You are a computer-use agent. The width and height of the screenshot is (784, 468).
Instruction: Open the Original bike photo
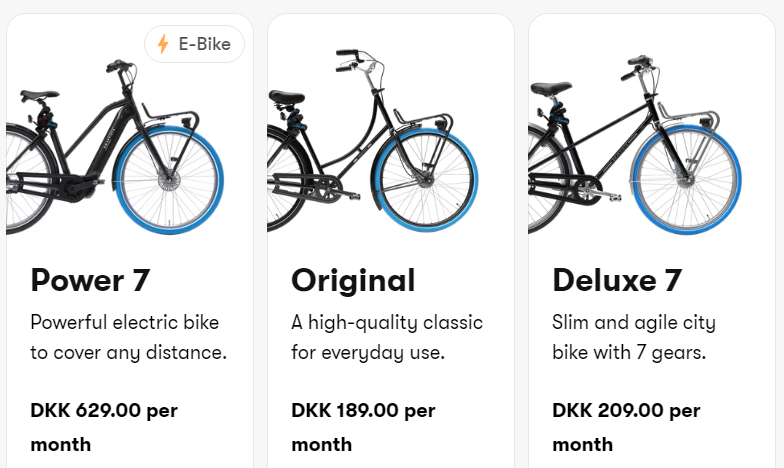coord(375,145)
